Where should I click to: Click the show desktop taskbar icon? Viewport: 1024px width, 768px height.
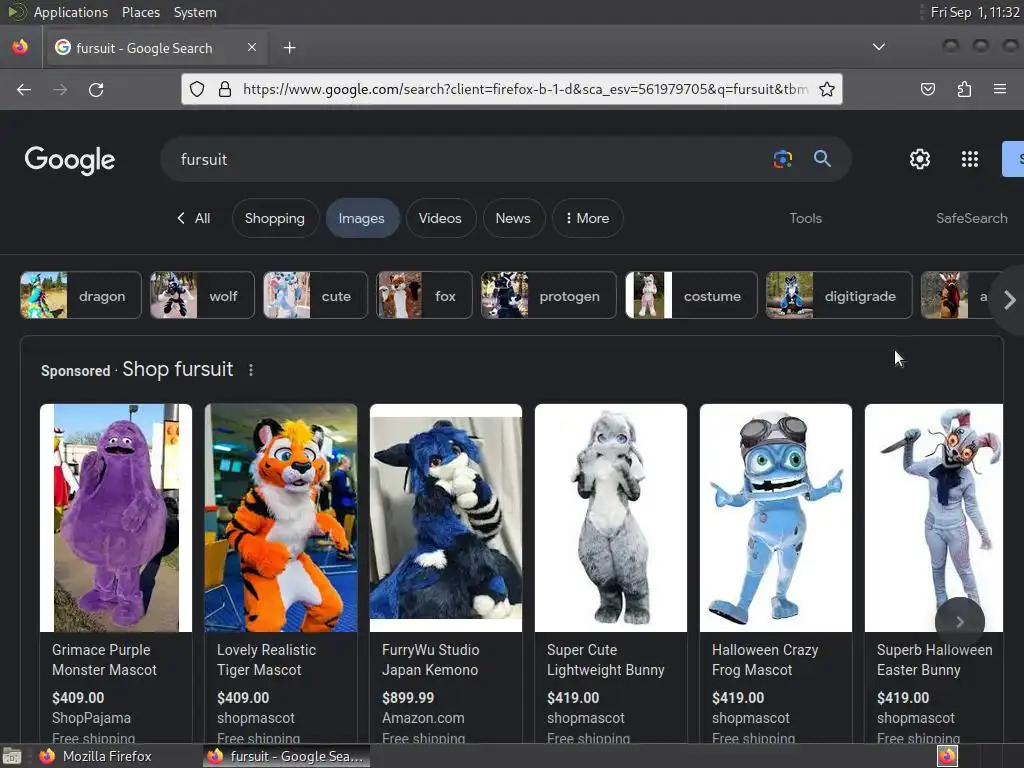tap(12, 757)
